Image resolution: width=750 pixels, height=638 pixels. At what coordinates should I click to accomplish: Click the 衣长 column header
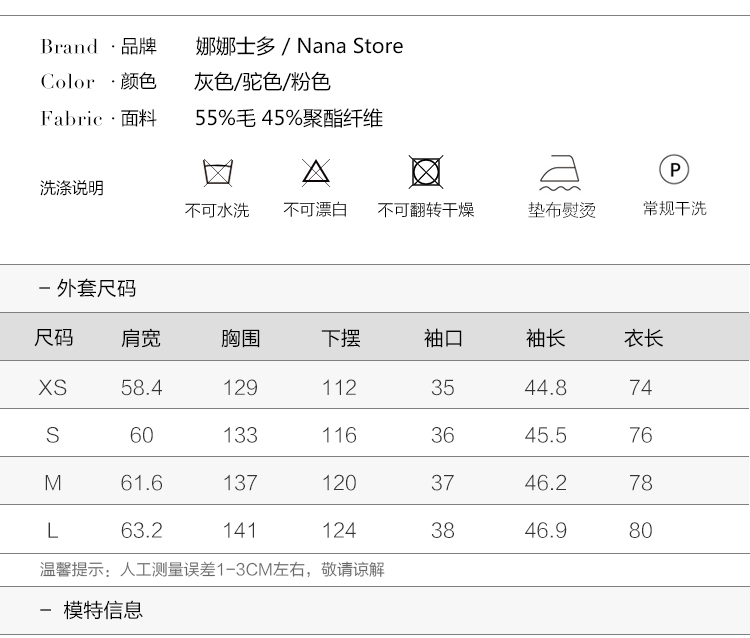(x=642, y=338)
